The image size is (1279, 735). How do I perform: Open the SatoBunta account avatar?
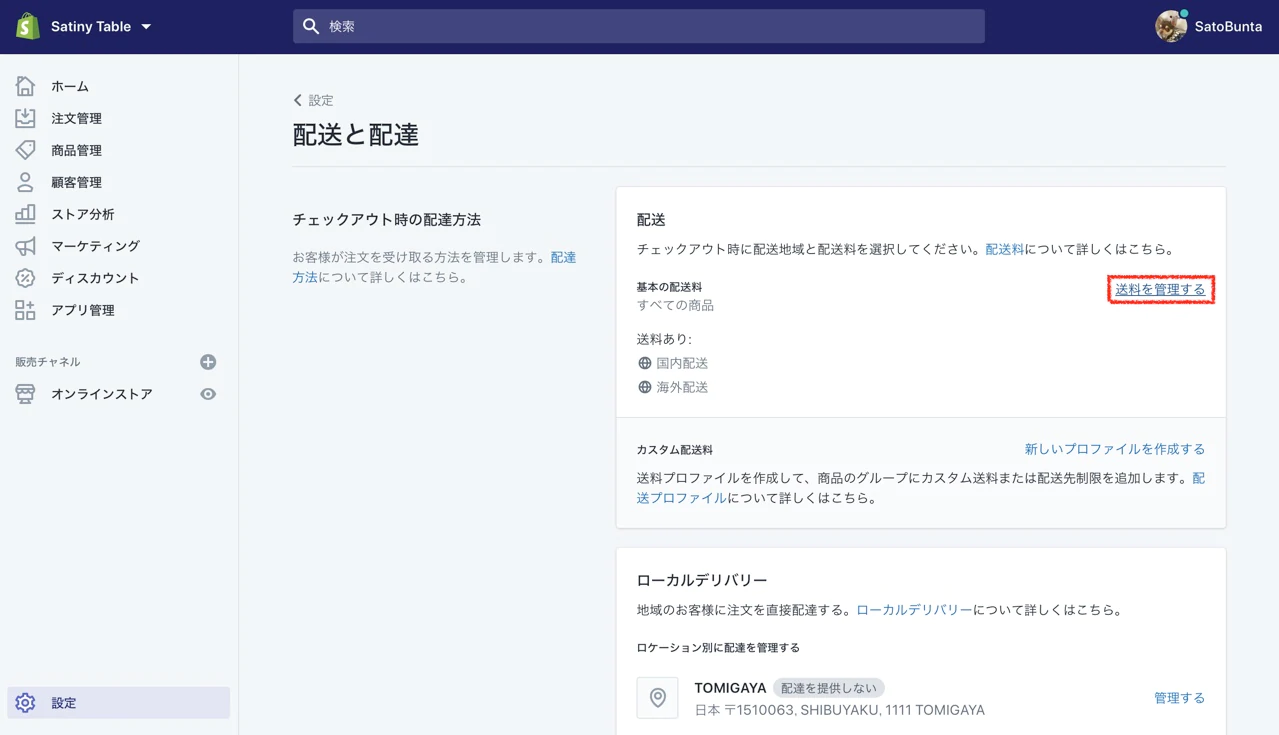pos(1170,27)
